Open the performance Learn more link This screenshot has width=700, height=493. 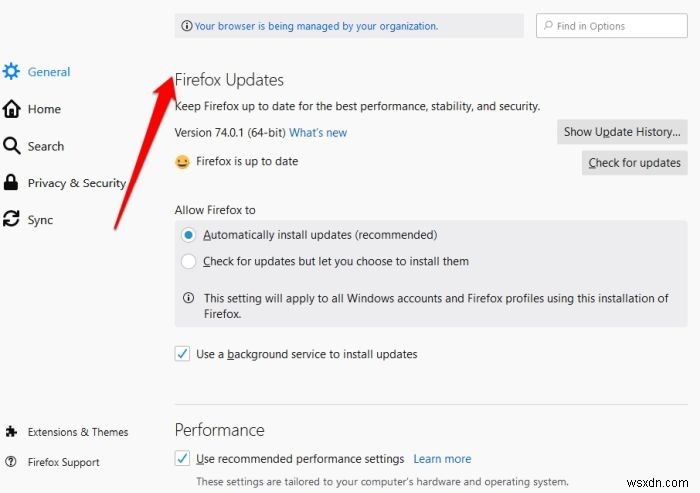pyautogui.click(x=442, y=459)
